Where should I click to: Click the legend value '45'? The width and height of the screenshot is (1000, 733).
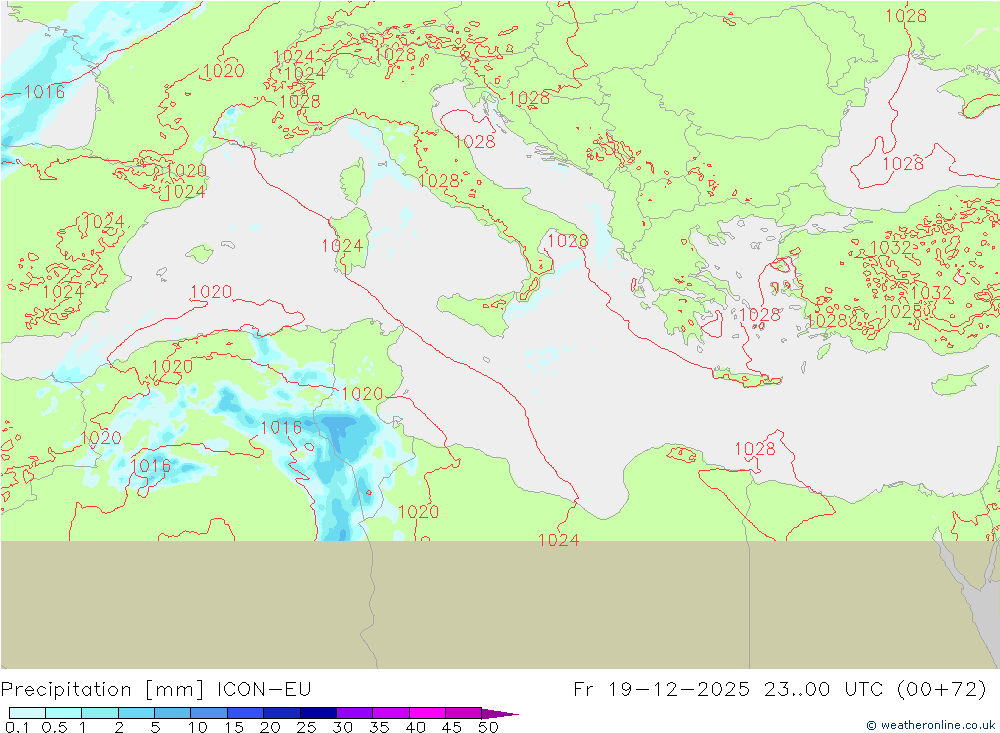452,727
